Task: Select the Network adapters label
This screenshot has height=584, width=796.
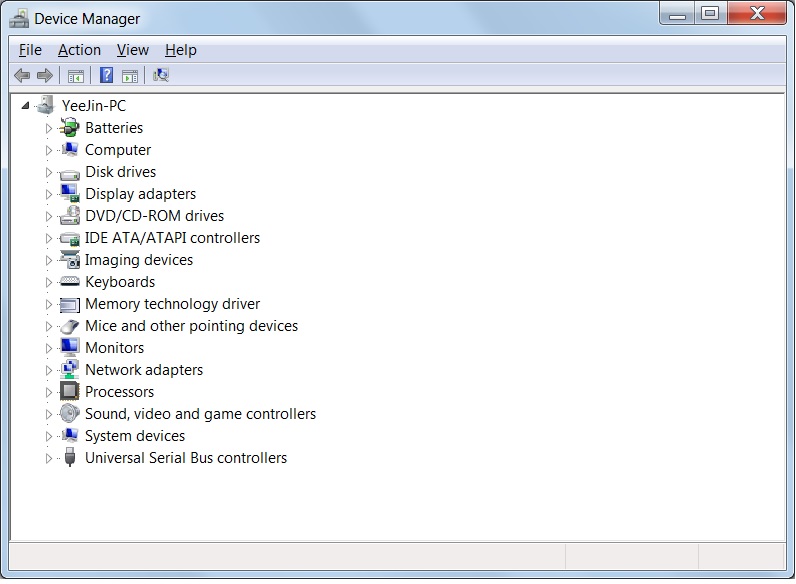Action: point(144,370)
